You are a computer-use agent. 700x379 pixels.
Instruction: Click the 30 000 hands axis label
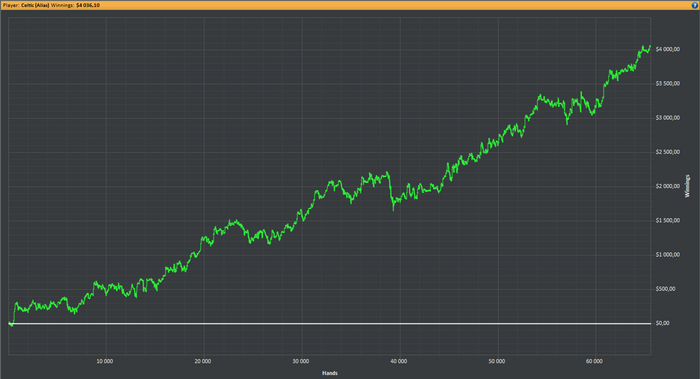301,361
